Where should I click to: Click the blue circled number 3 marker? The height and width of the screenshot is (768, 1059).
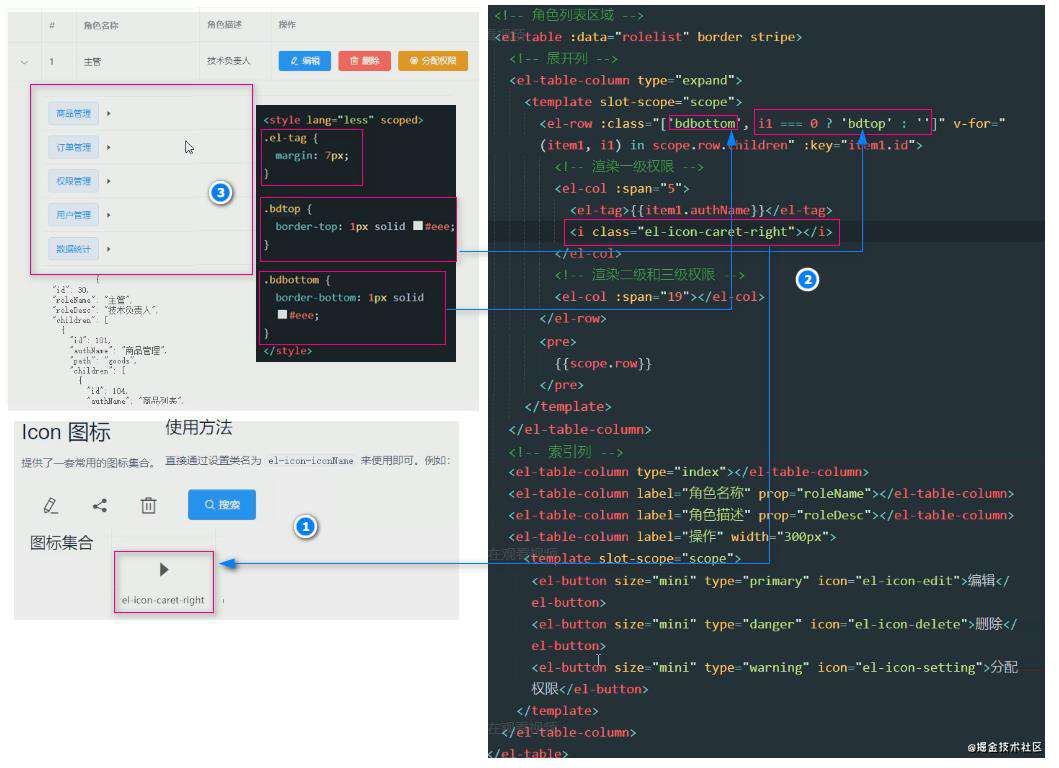coord(220,193)
